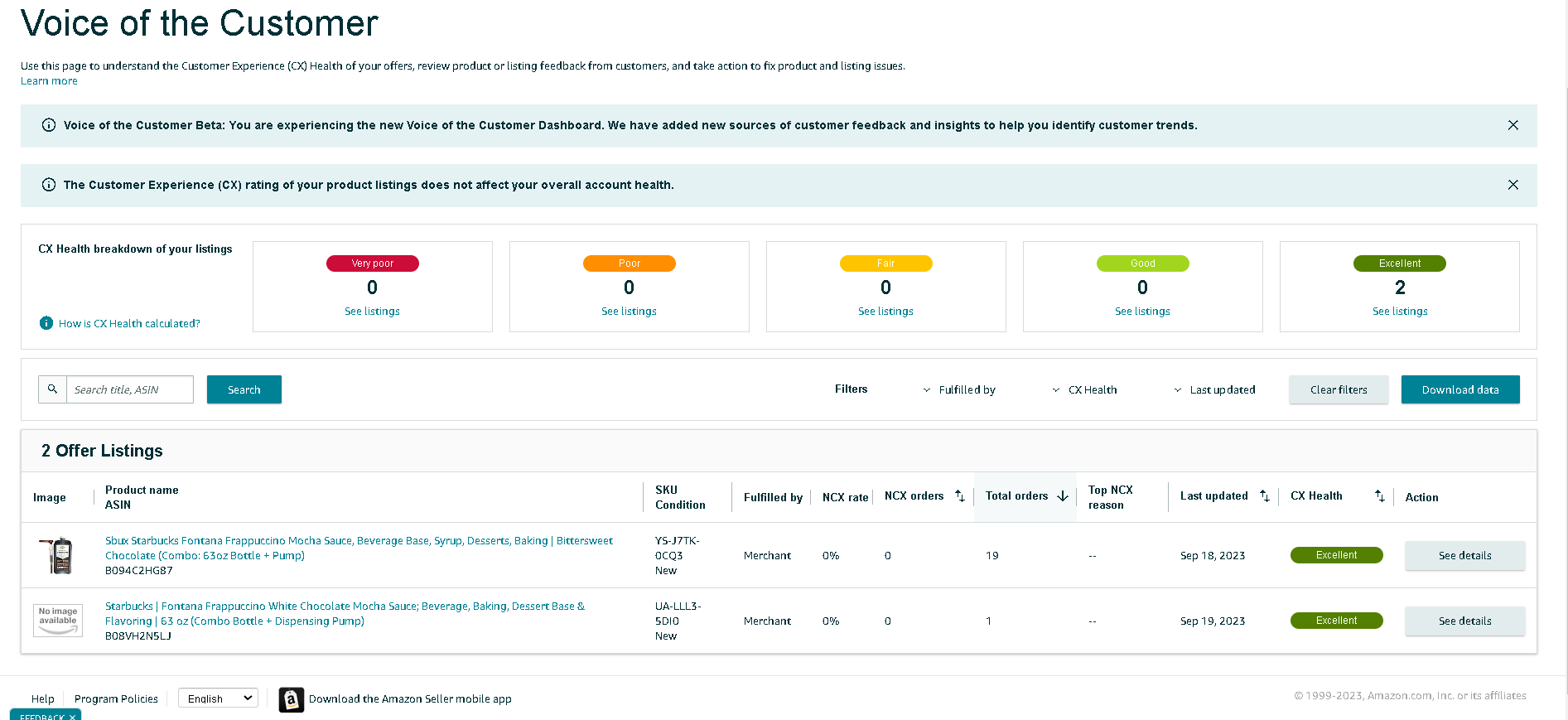
Task: Open the English language dropdown
Action: [x=218, y=698]
